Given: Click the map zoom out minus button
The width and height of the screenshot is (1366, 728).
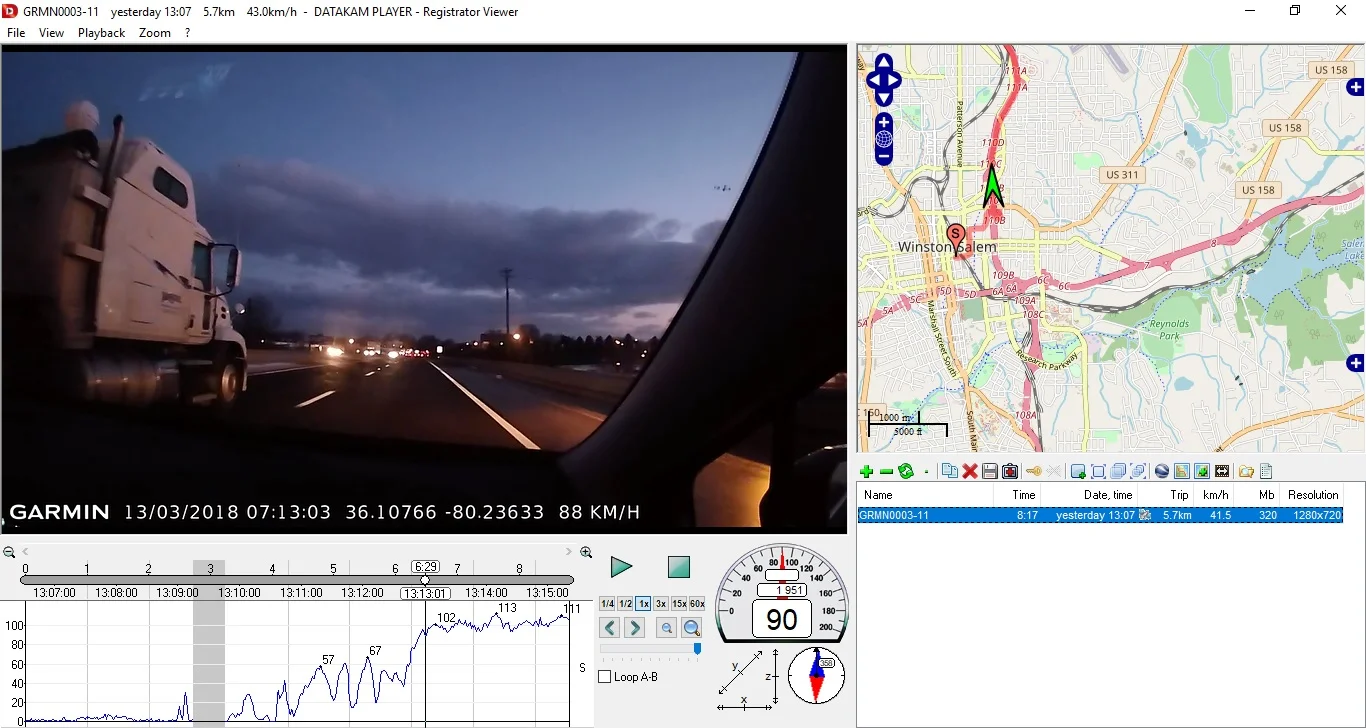Looking at the screenshot, I should click(x=884, y=157).
